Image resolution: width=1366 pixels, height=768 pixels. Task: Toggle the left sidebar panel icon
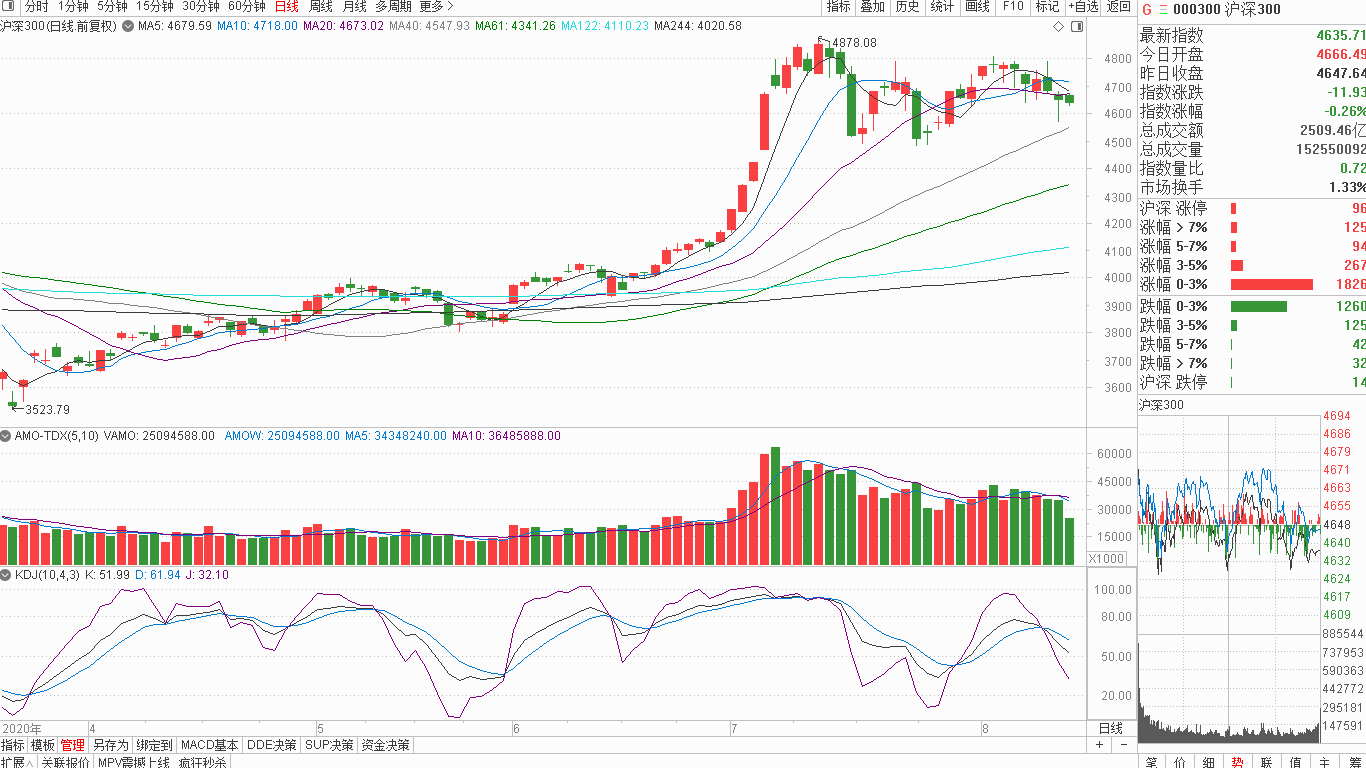tap(8, 6)
